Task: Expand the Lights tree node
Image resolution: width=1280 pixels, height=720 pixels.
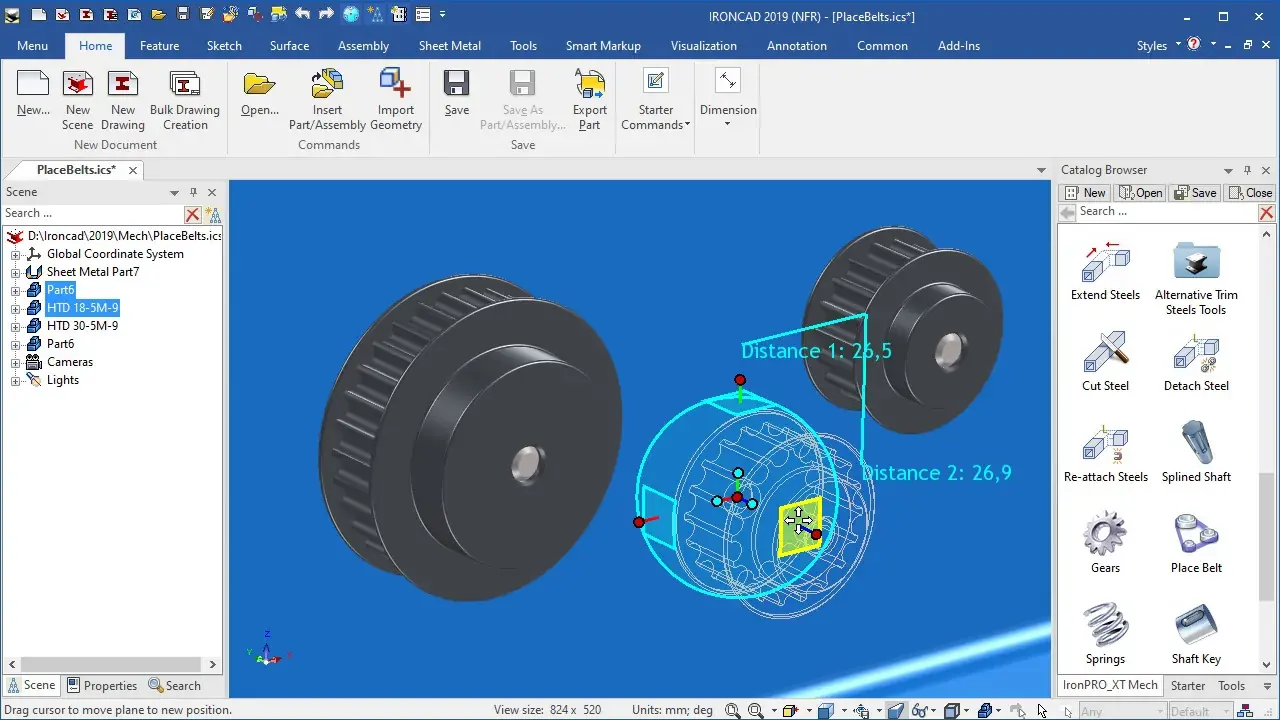Action: point(16,380)
